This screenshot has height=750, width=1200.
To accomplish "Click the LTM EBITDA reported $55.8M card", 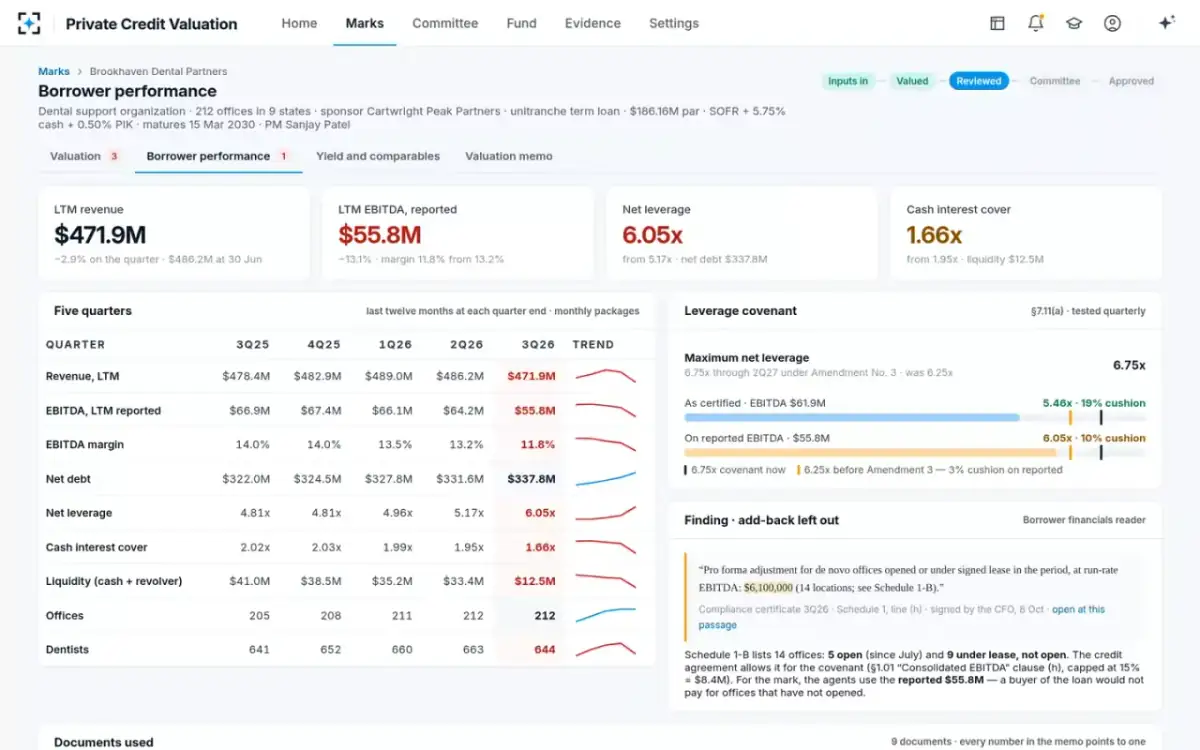I will (x=458, y=233).
